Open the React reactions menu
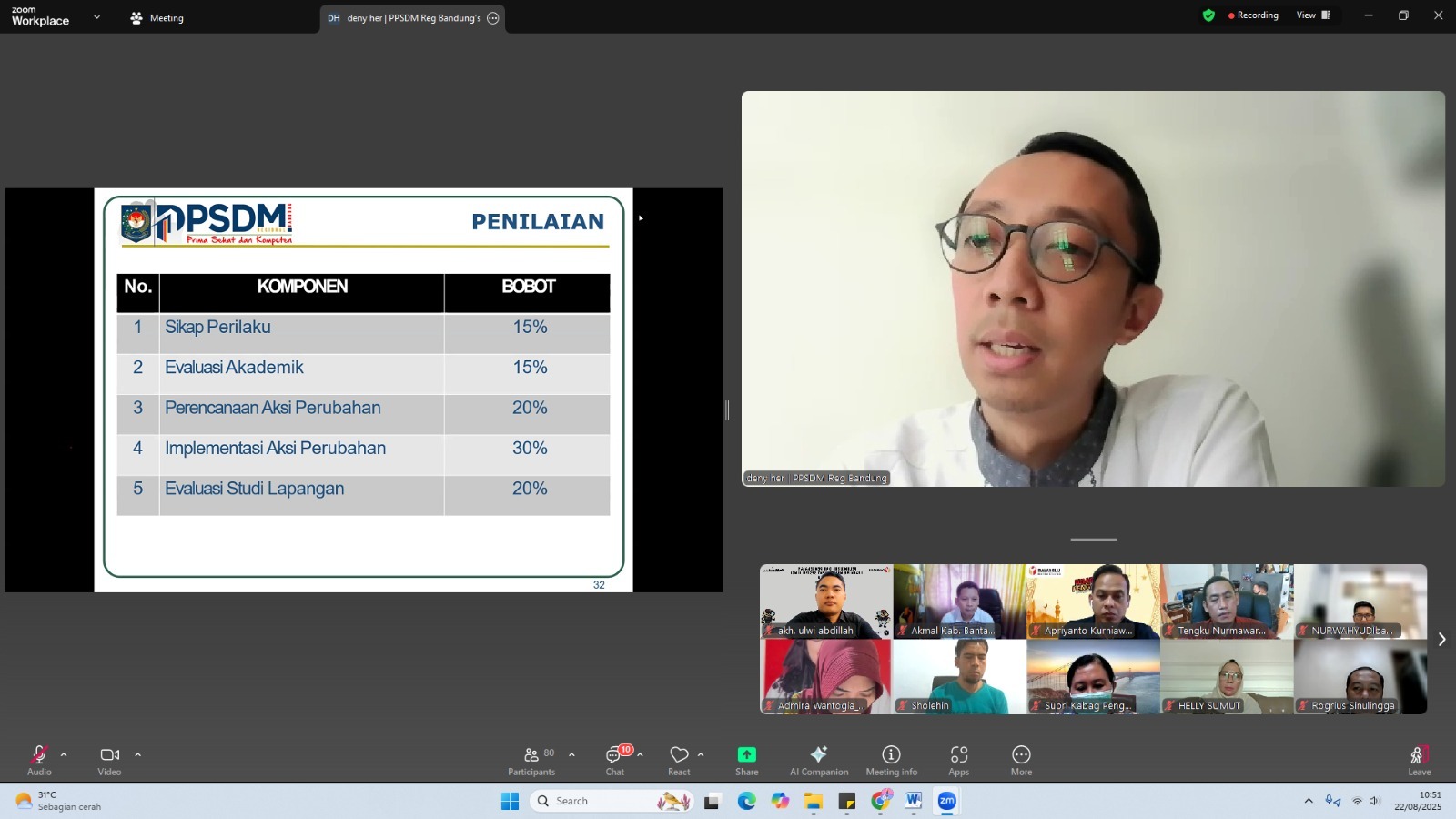This screenshot has height=819, width=1456. tap(678, 758)
